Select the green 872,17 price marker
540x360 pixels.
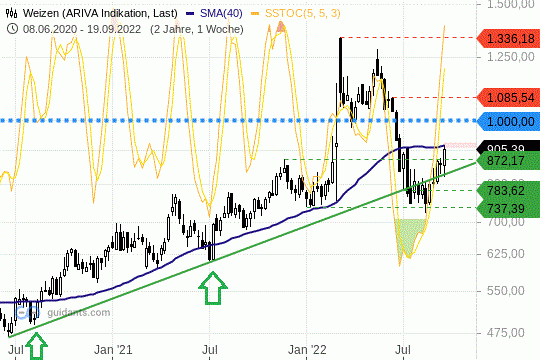508,161
